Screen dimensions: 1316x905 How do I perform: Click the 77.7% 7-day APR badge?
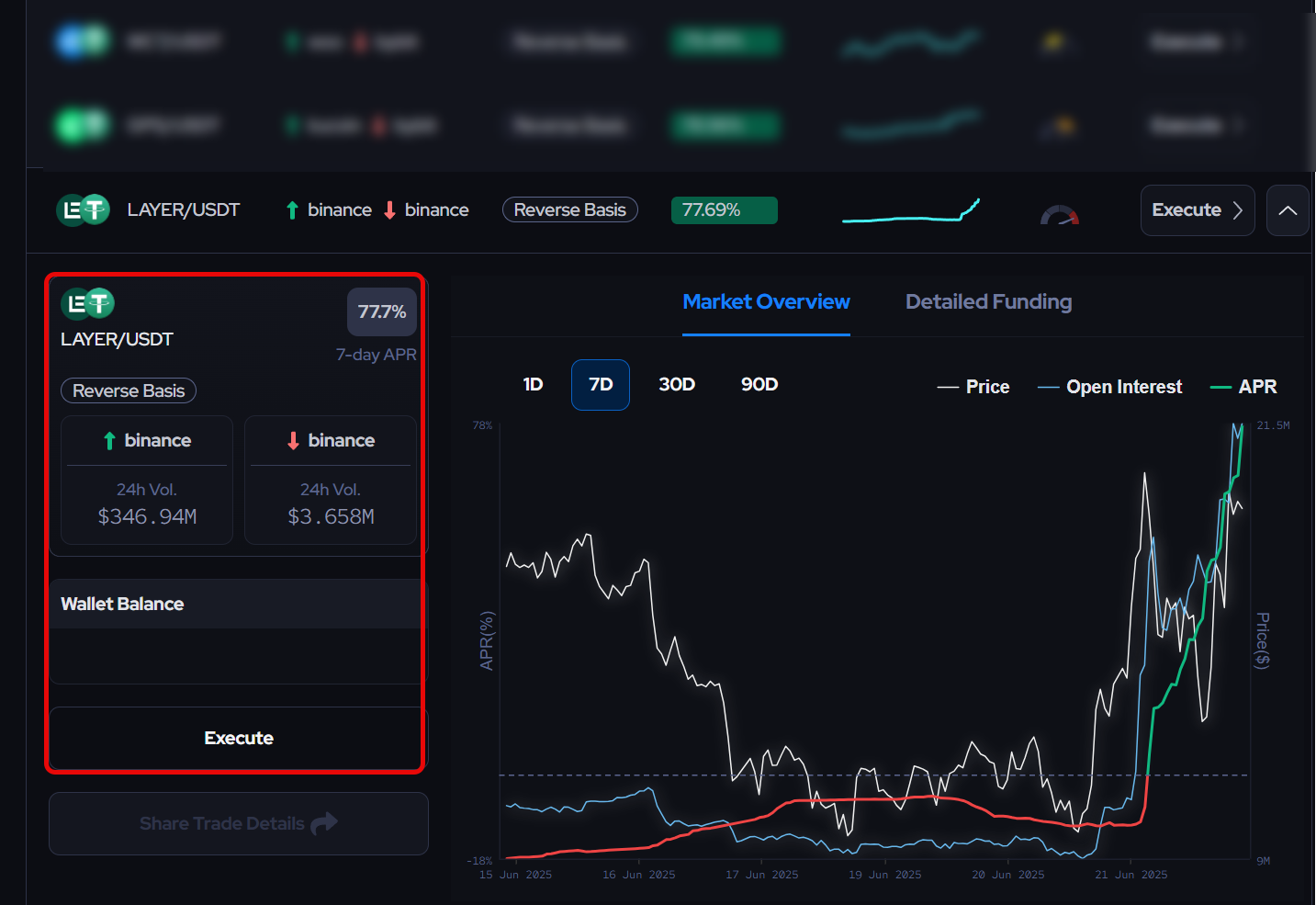[382, 311]
